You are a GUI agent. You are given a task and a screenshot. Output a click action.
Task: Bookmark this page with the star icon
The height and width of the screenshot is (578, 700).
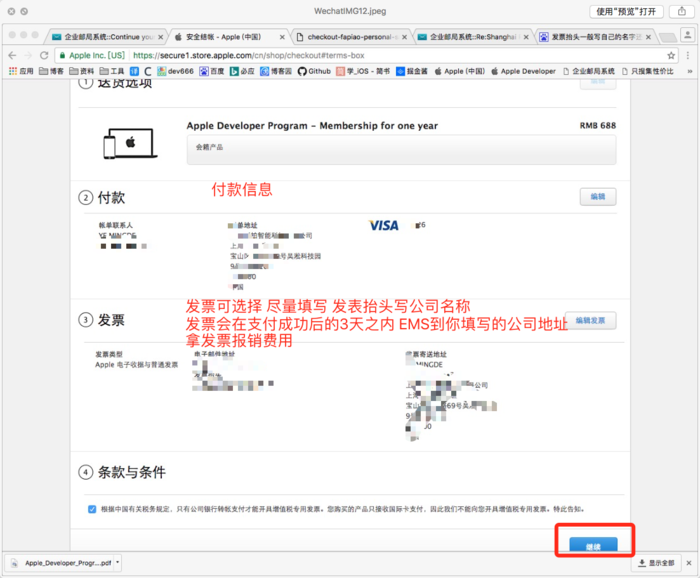(x=671, y=55)
